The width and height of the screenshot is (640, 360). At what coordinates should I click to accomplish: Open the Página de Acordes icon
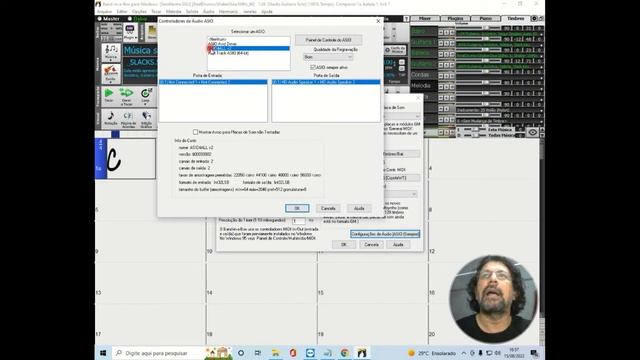pyautogui.click(x=128, y=116)
